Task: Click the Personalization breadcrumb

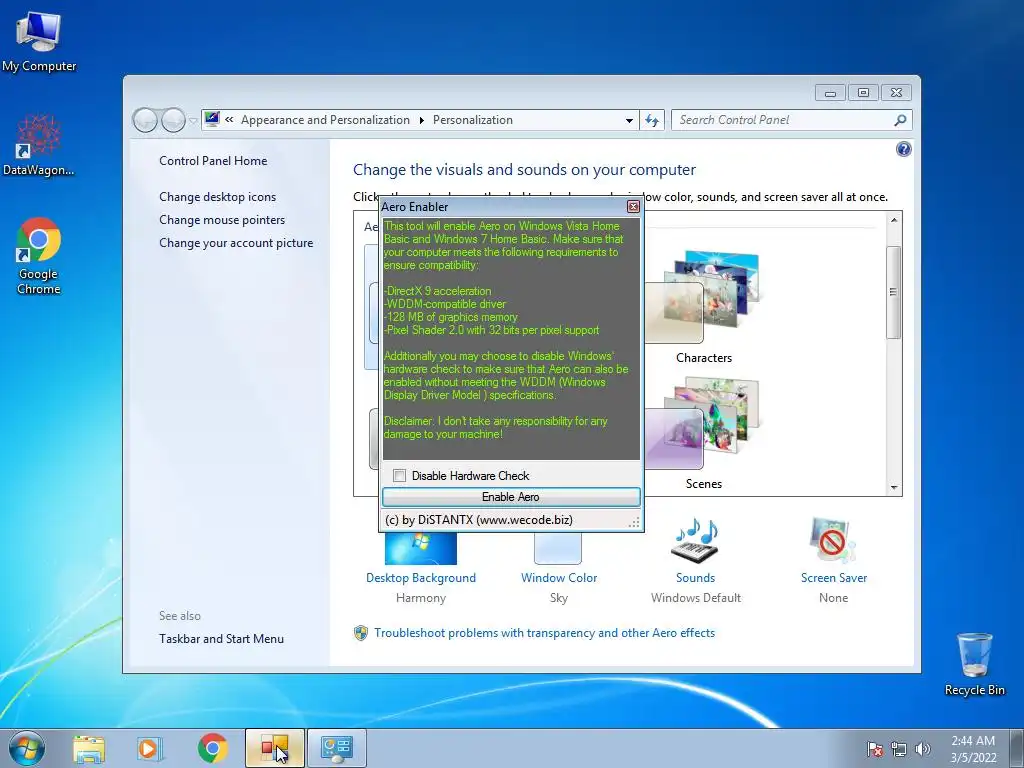Action: click(473, 120)
